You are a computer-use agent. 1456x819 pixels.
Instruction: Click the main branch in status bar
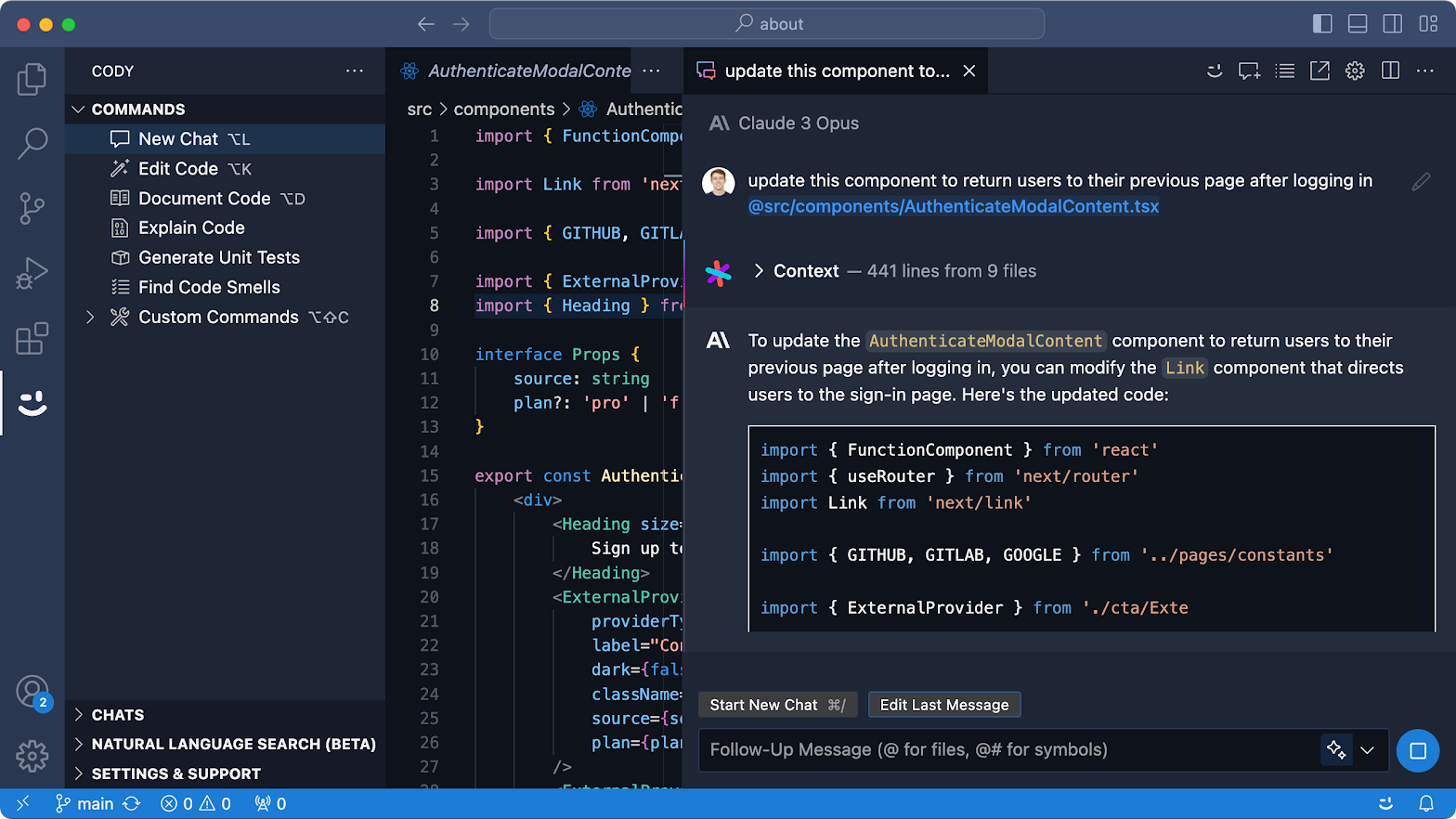tap(84, 804)
